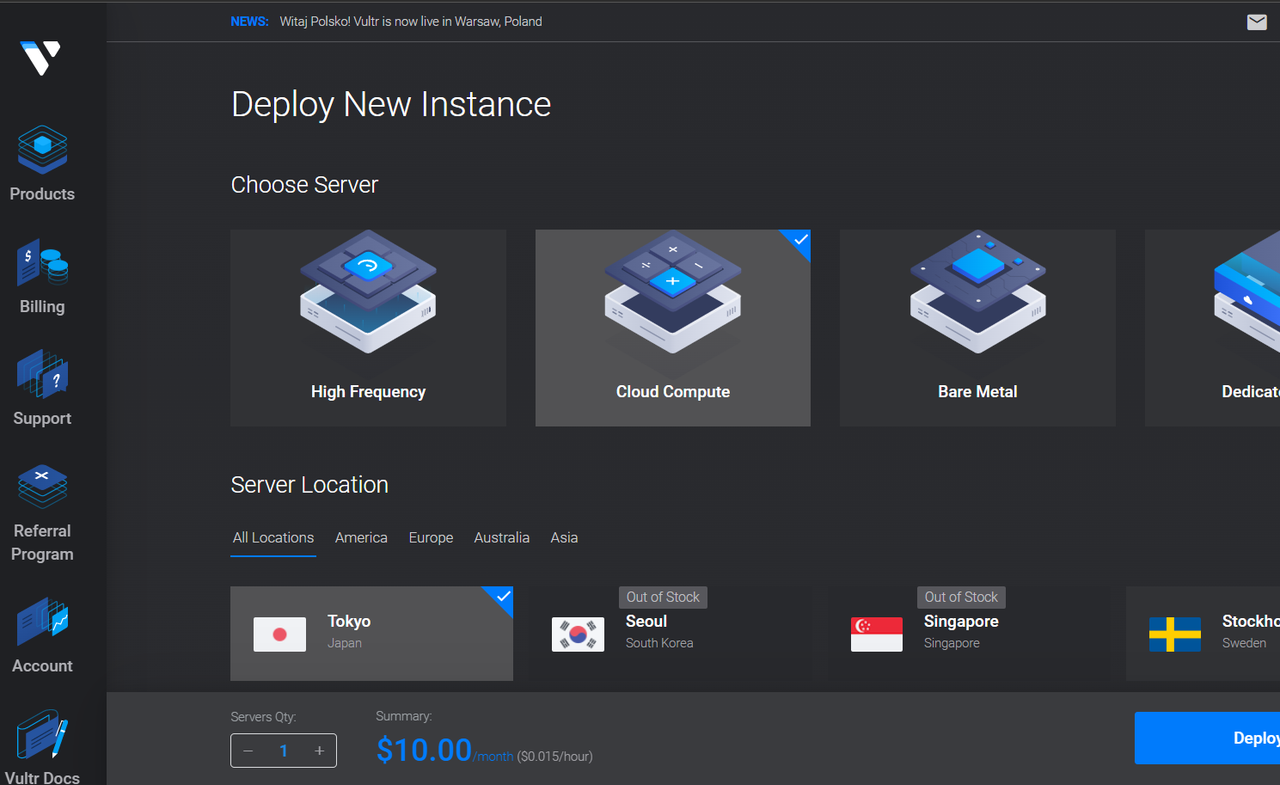Click the NEWS: label
Image resolution: width=1280 pixels, height=785 pixels.
(x=250, y=21)
